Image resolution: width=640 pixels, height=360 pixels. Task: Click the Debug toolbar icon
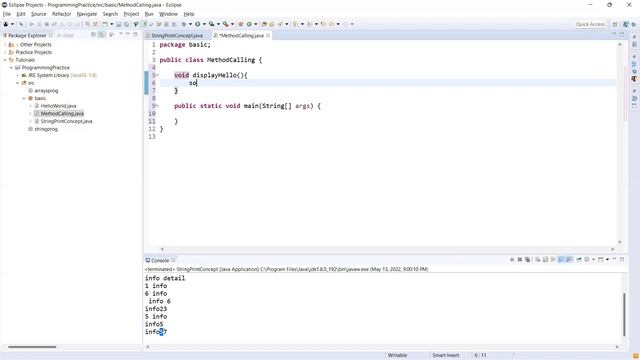click(x=184, y=24)
